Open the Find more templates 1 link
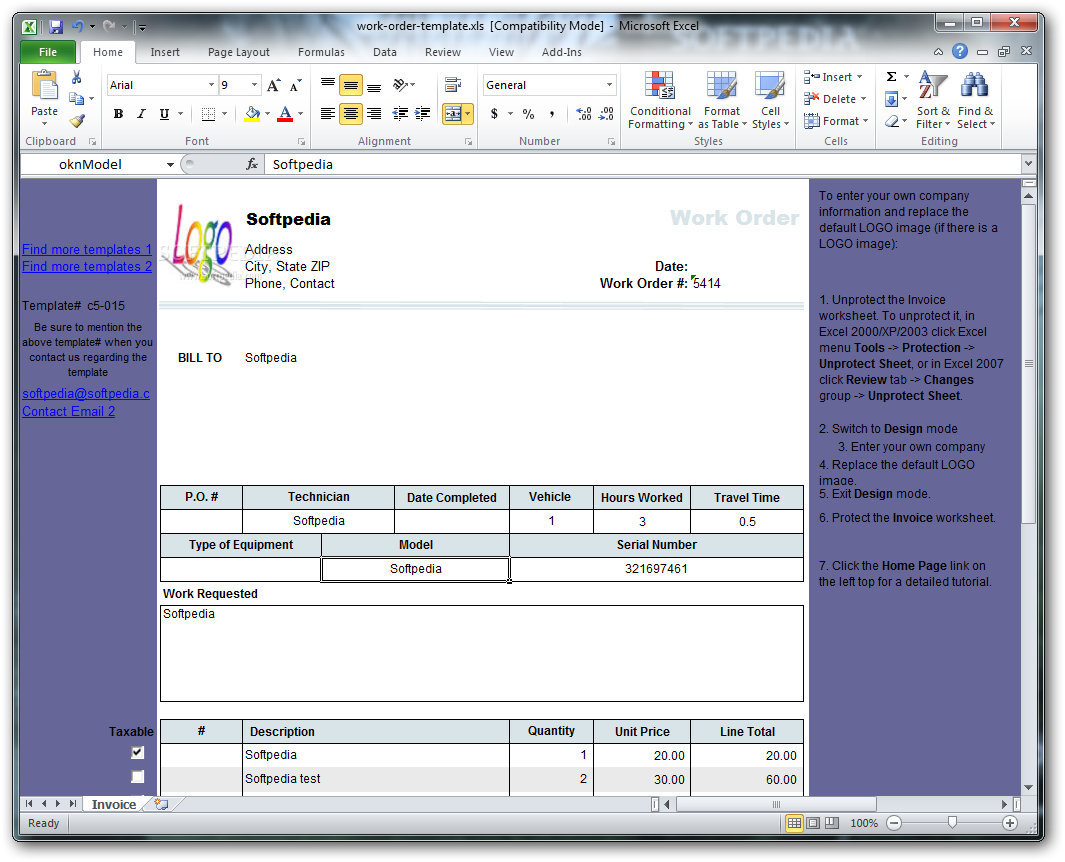This screenshot has height=862, width=1065. click(87, 249)
